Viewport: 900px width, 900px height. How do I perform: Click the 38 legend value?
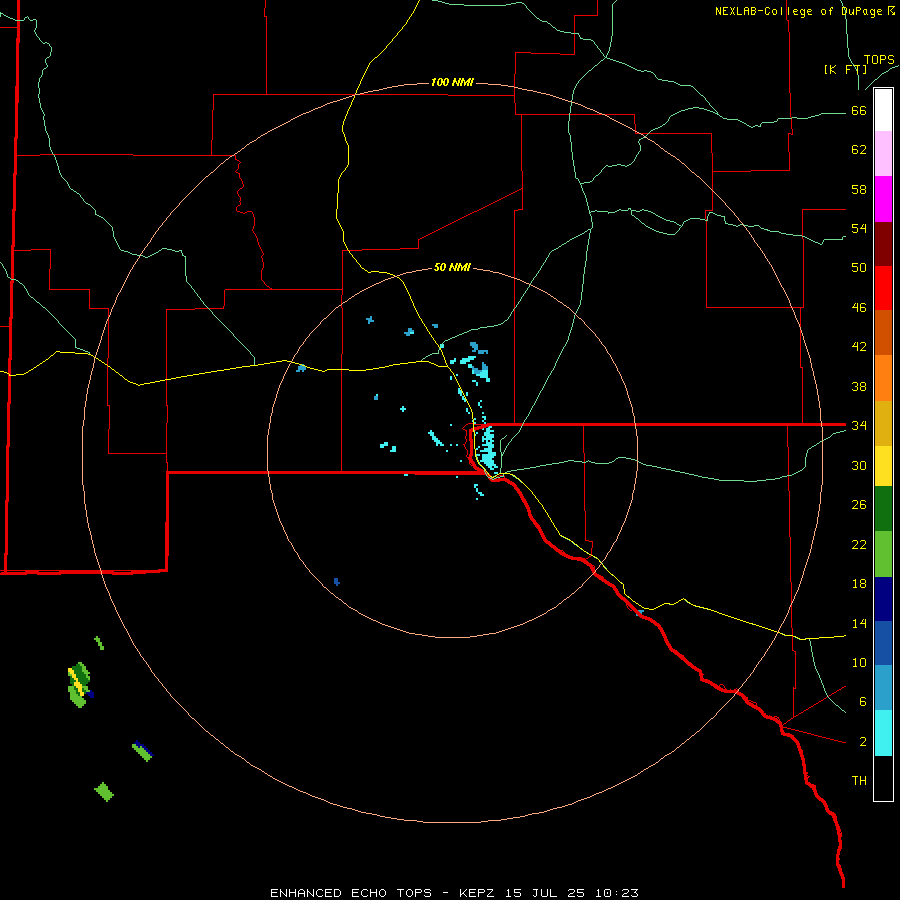(859, 386)
